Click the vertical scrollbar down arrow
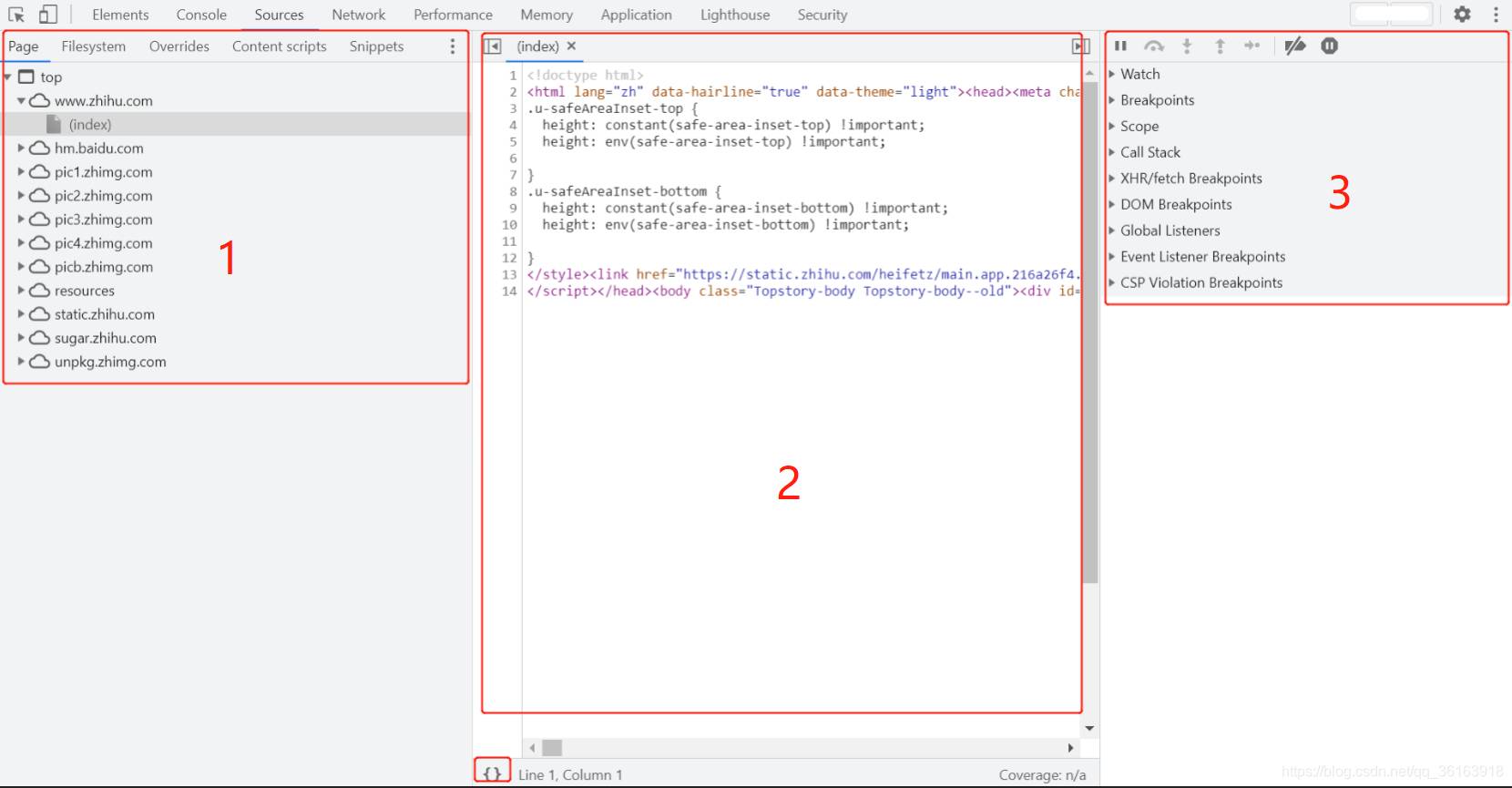1512x788 pixels. (x=1089, y=729)
